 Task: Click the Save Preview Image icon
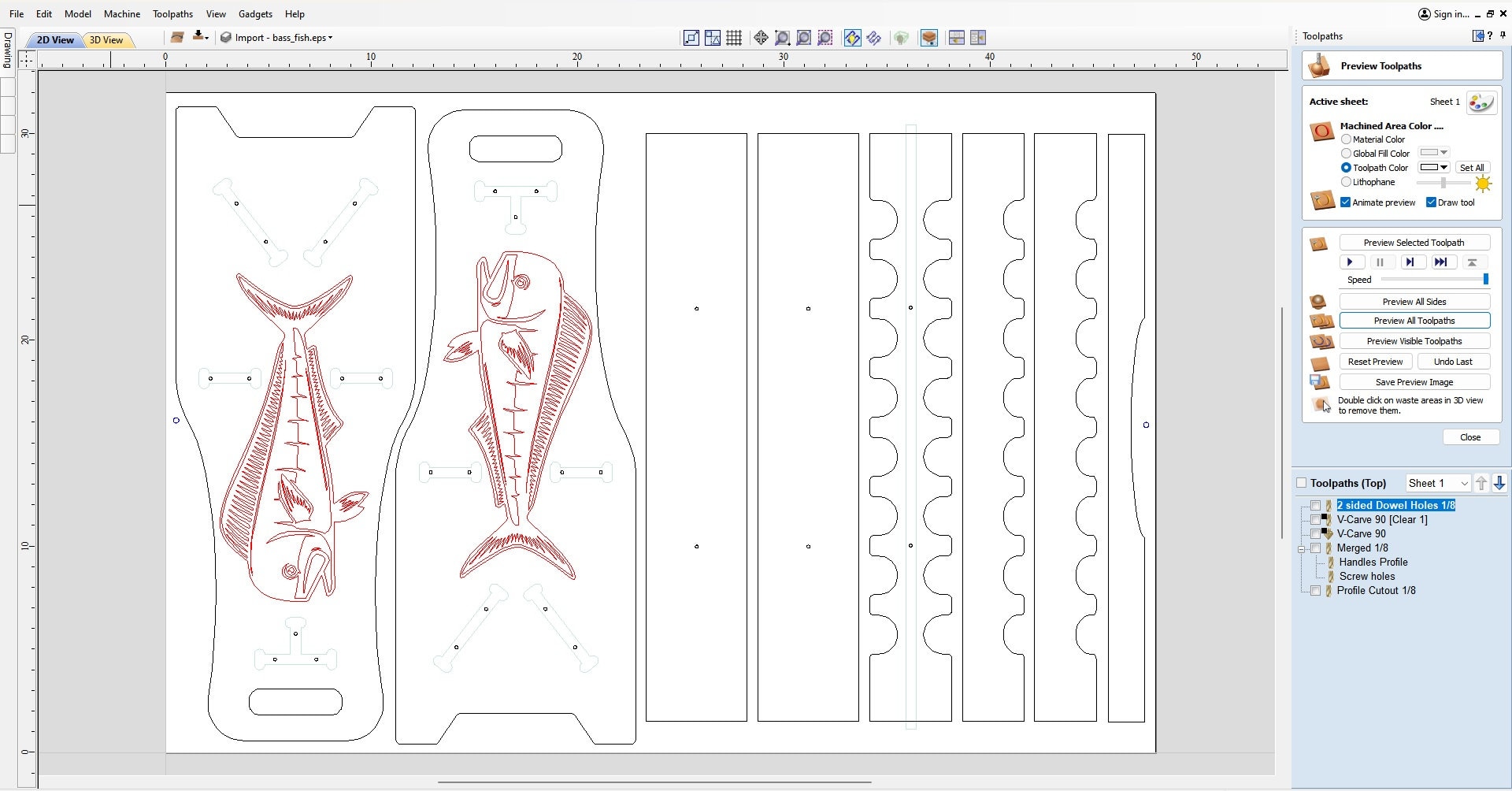click(x=1320, y=381)
